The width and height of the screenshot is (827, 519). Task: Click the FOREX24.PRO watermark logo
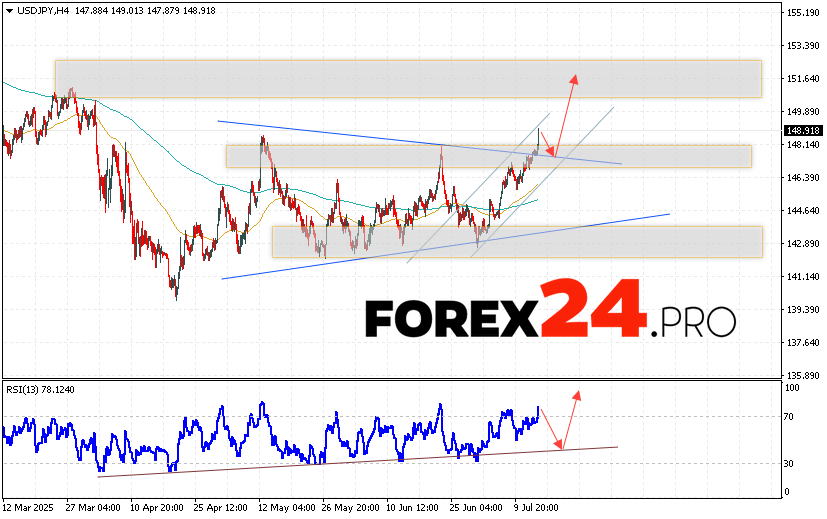tap(550, 316)
